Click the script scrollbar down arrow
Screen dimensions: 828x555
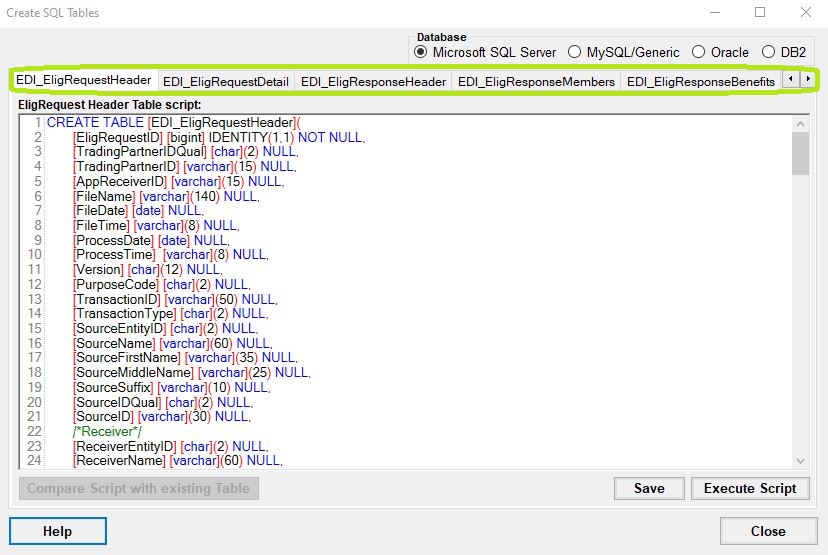point(801,461)
